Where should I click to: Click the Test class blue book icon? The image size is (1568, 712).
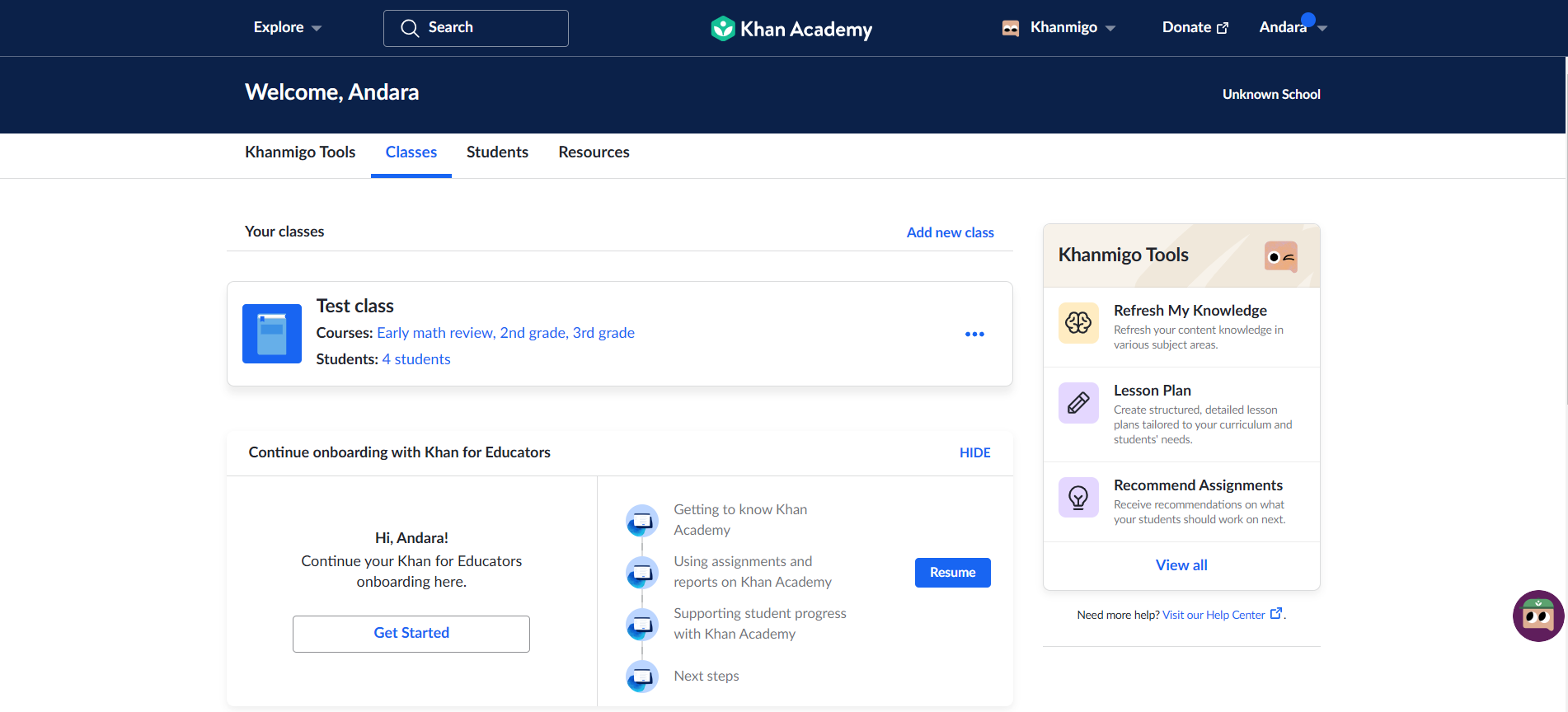click(272, 334)
